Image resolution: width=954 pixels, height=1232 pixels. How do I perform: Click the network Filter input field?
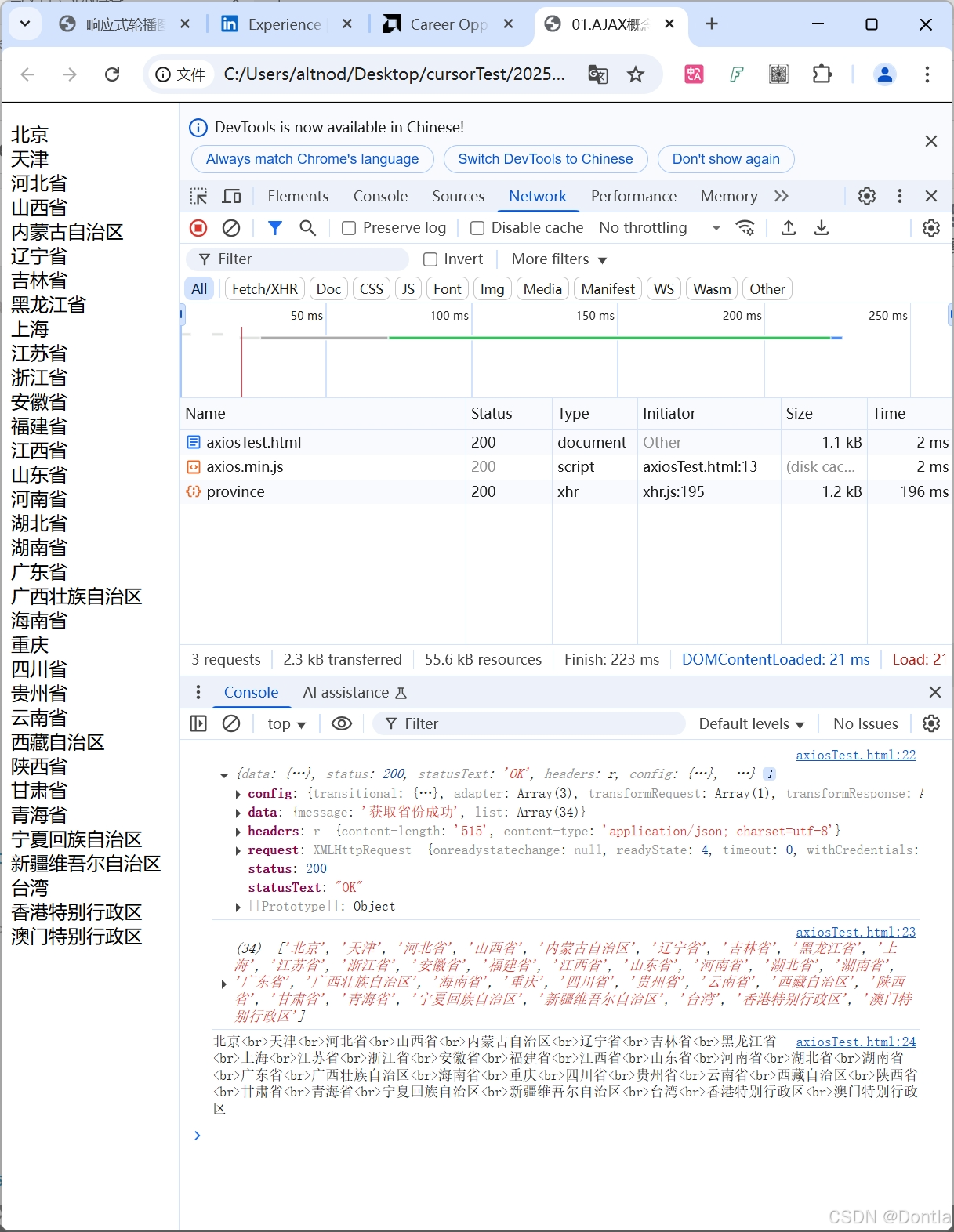pos(298,259)
